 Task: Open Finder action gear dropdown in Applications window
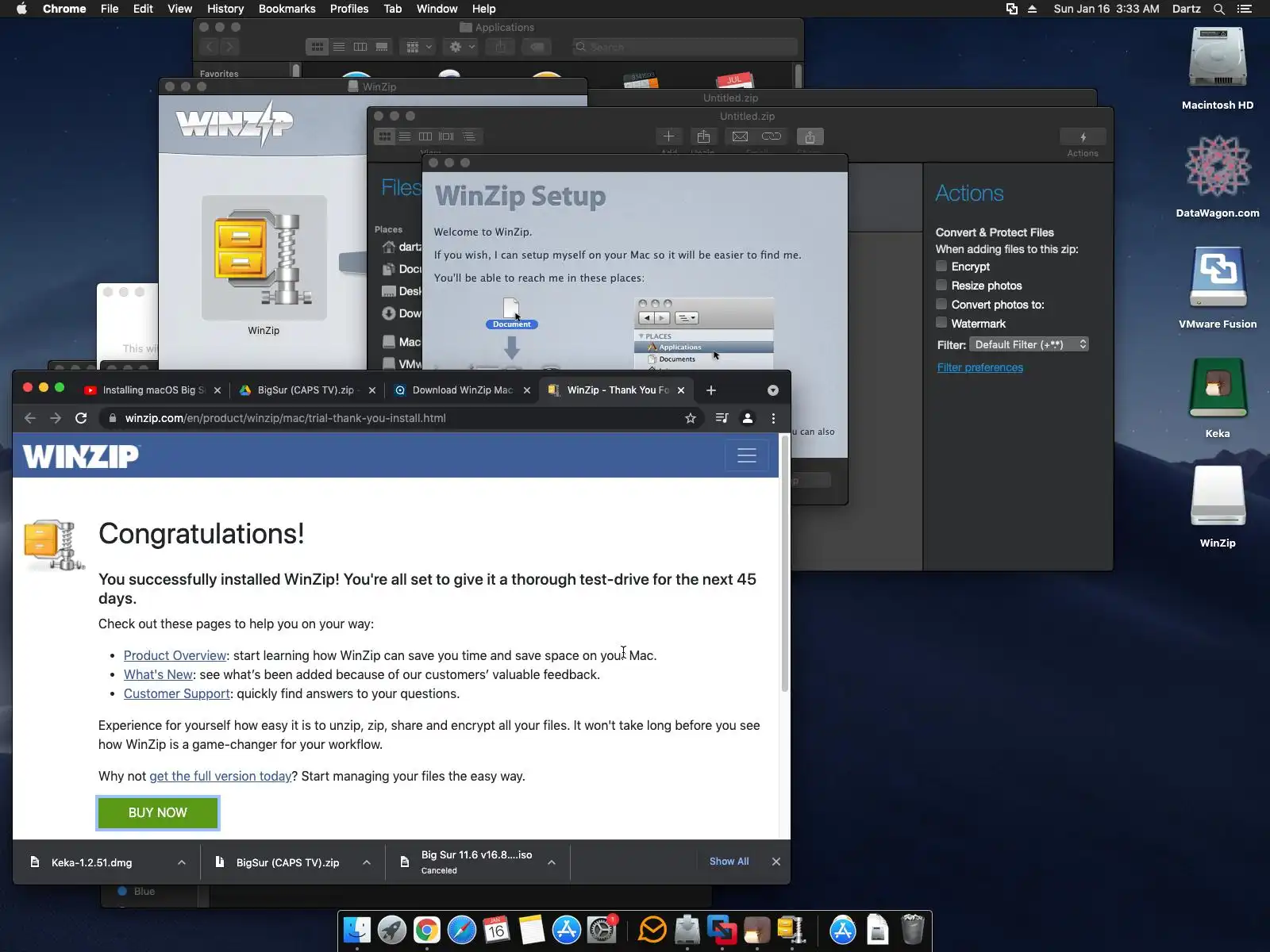462,47
